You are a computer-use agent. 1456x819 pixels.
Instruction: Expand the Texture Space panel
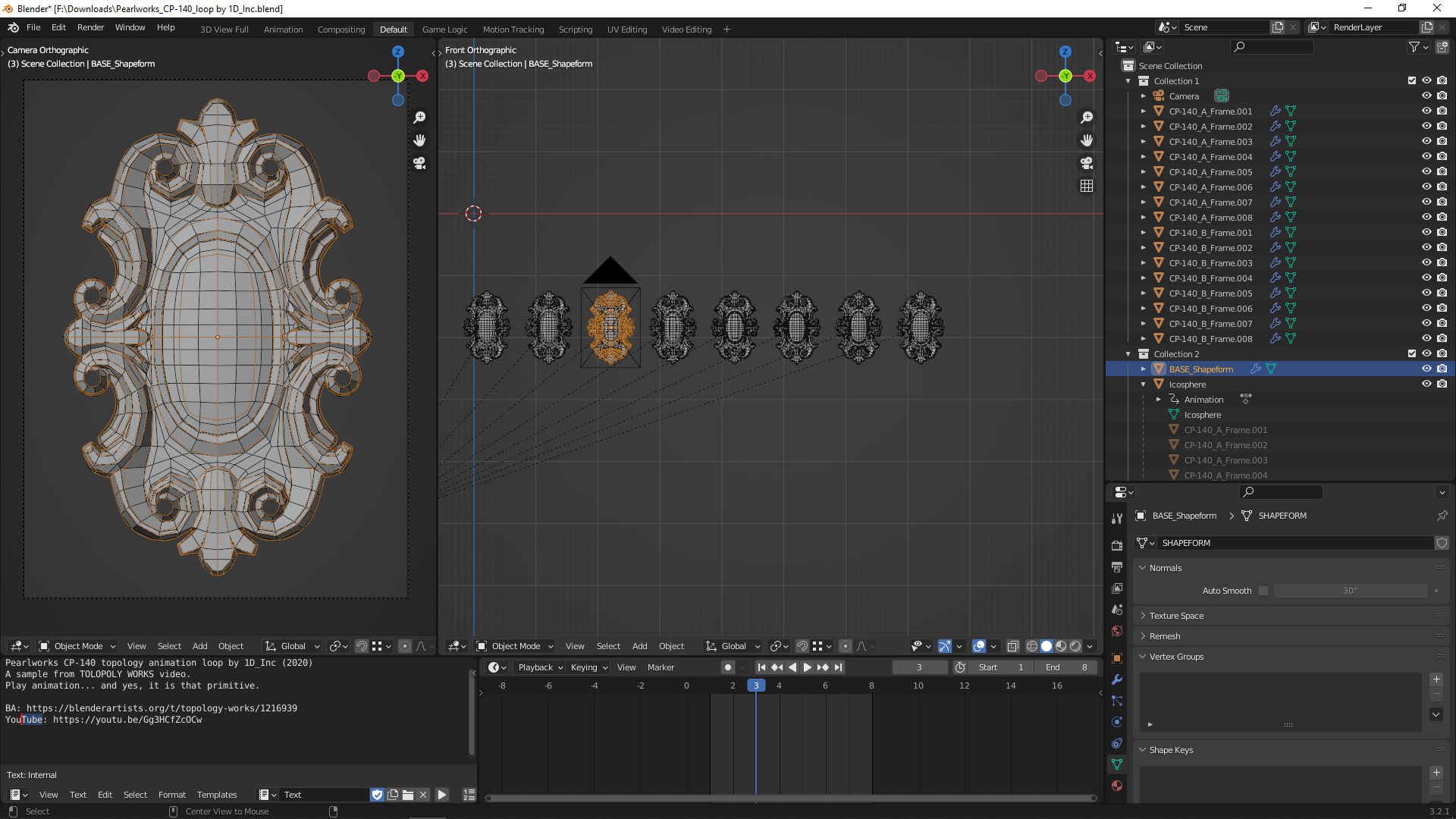pyautogui.click(x=1176, y=616)
